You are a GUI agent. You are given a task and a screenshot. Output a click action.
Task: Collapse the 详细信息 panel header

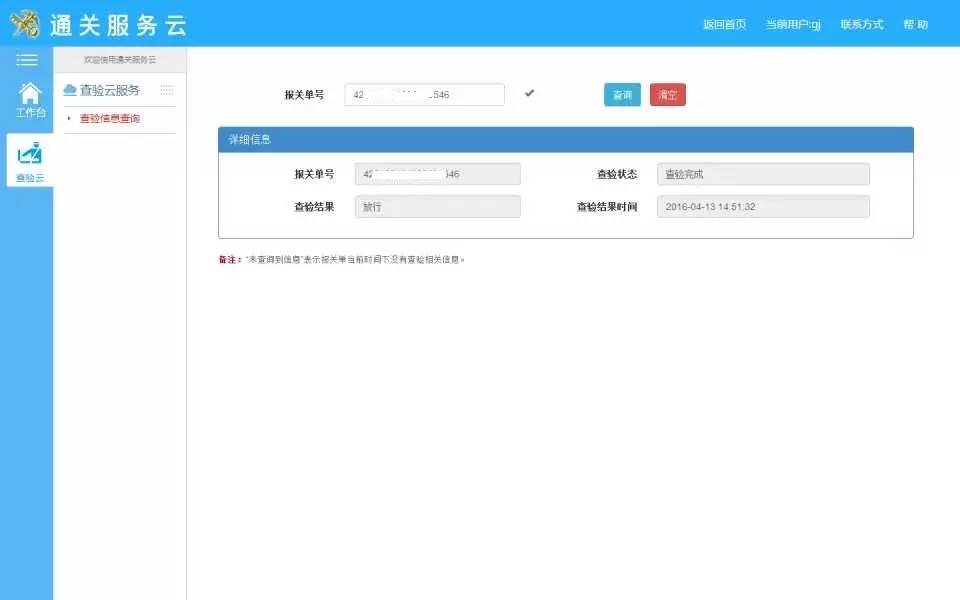[x=251, y=138]
